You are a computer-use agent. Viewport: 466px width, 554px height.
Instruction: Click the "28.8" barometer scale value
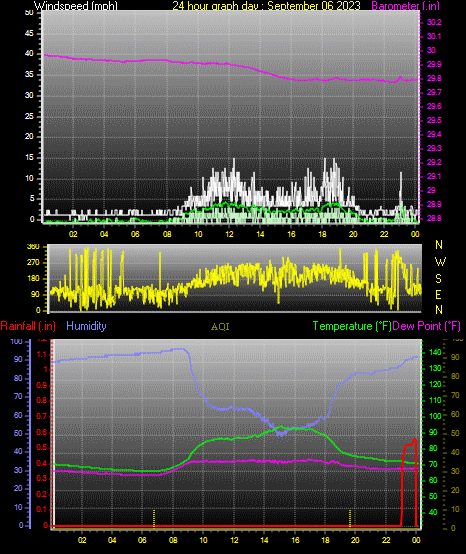coord(434,218)
